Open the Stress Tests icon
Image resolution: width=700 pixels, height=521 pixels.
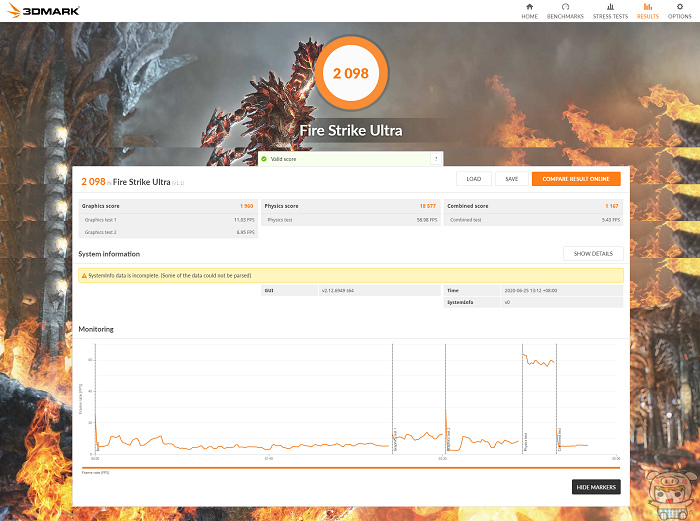point(610,7)
